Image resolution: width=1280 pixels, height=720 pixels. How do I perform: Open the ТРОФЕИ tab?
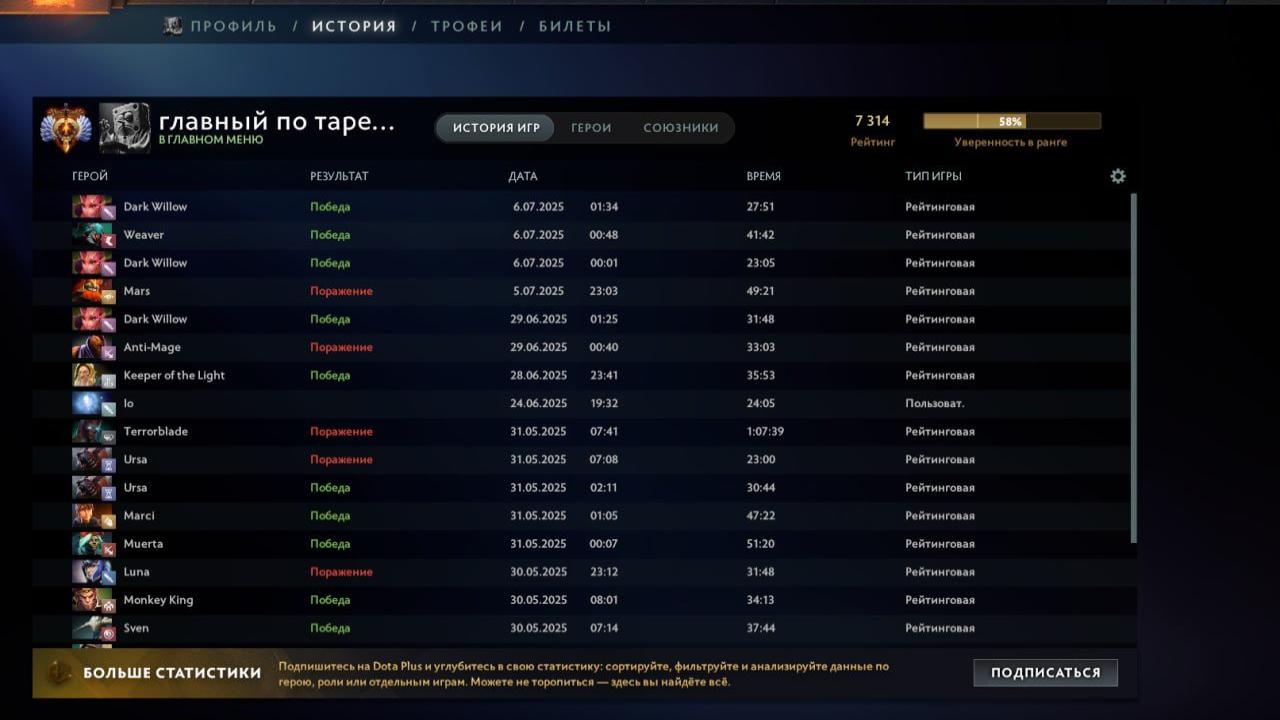(467, 26)
